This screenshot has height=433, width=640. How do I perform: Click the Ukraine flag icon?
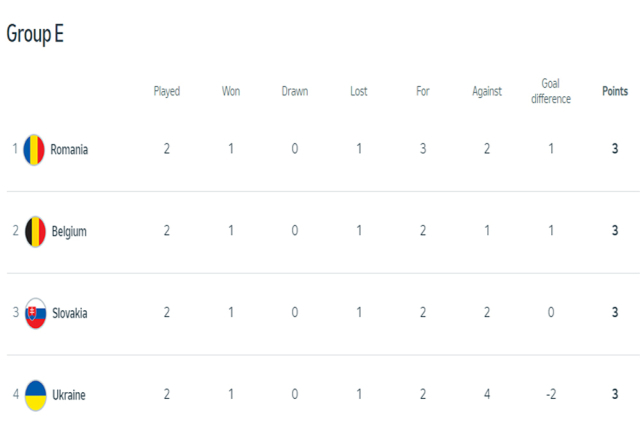pyautogui.click(x=36, y=395)
